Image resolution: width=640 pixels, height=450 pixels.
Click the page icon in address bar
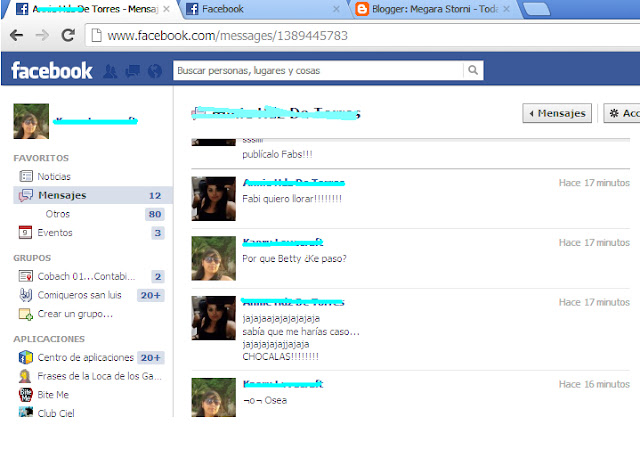[x=96, y=36]
